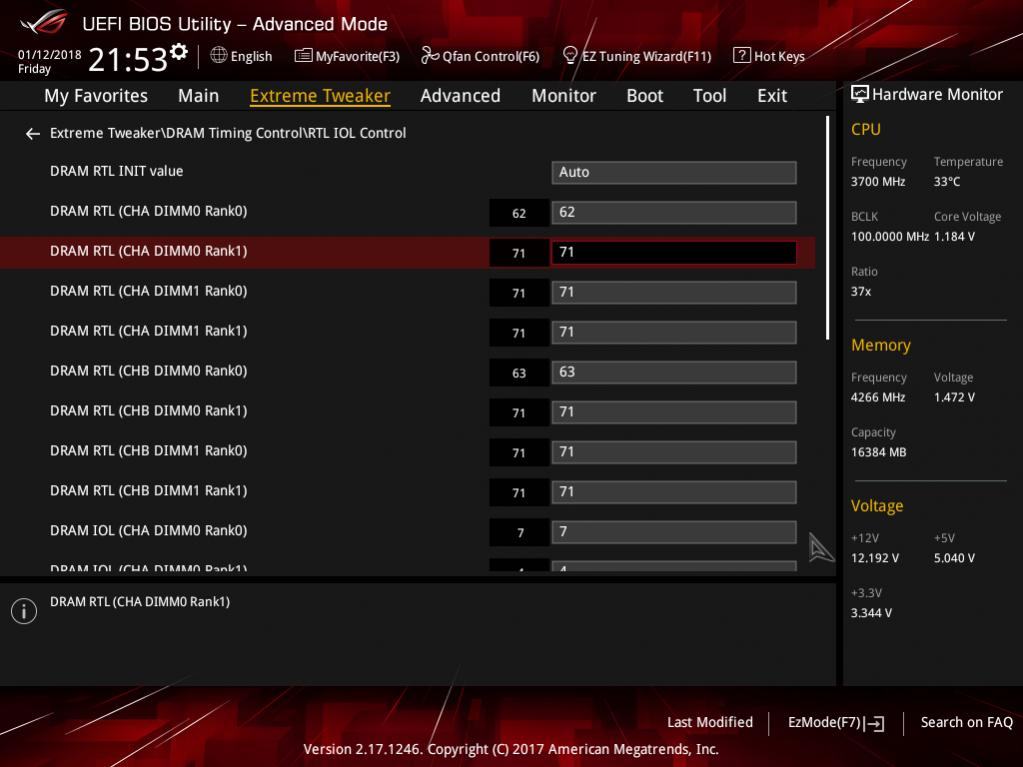Screen dimensions: 1023x767
Task: Select DRAM RTL (CHB DIMM0 Rank1) row label
Action: [149, 411]
